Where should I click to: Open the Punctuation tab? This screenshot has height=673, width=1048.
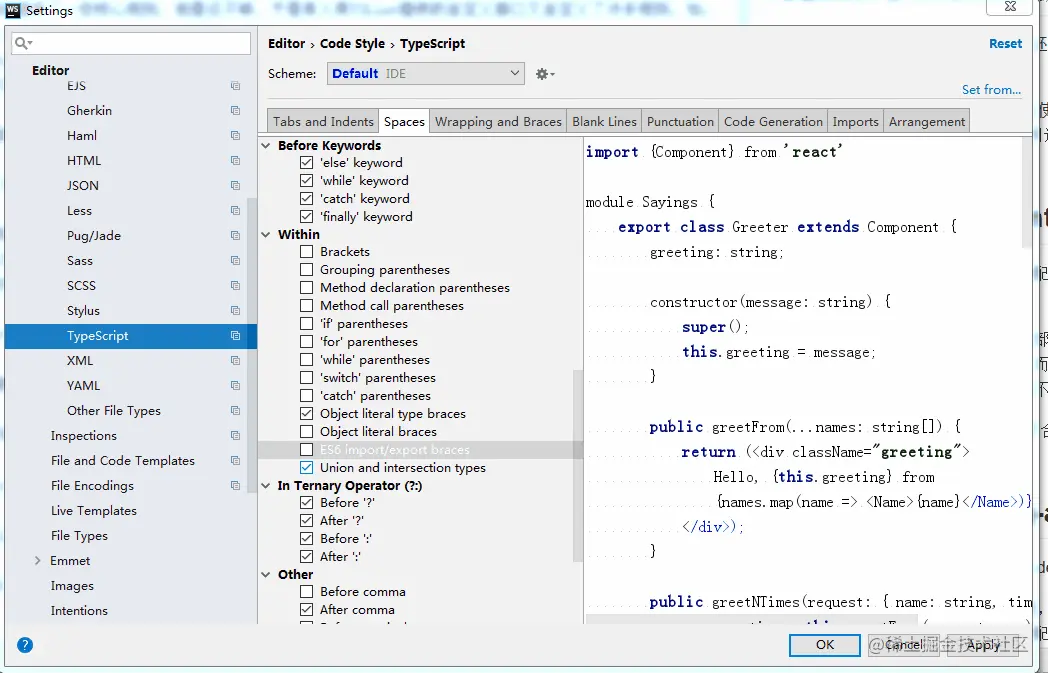680,120
